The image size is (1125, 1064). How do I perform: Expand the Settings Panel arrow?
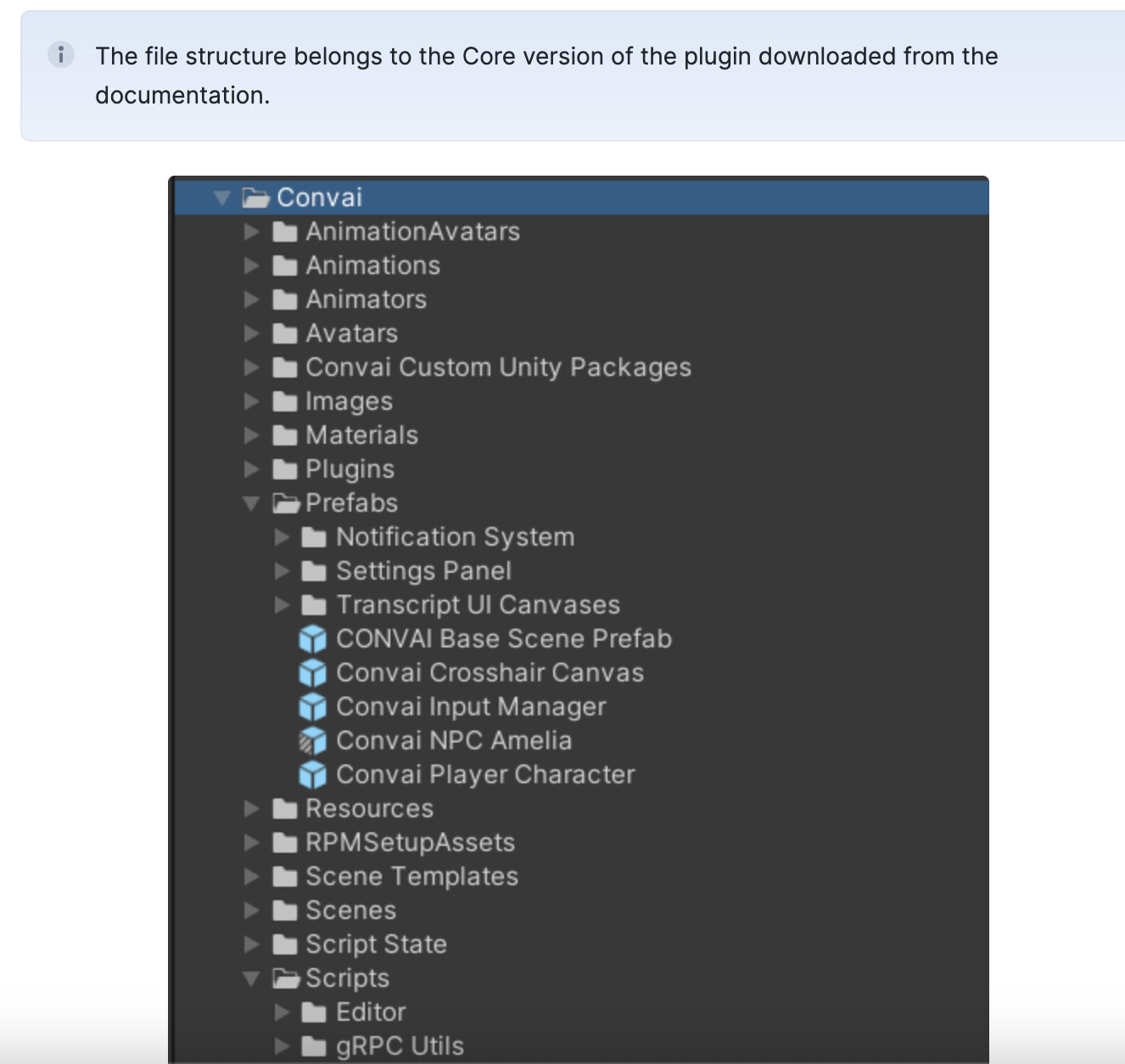(x=282, y=571)
